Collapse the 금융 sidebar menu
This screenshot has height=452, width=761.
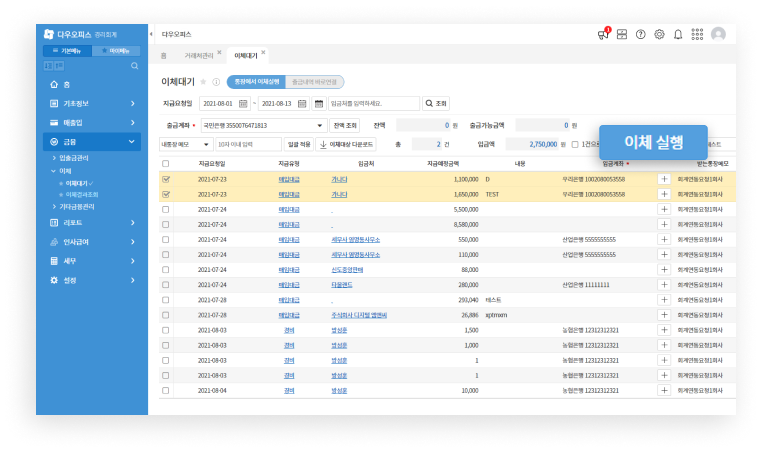pyautogui.click(x=92, y=142)
